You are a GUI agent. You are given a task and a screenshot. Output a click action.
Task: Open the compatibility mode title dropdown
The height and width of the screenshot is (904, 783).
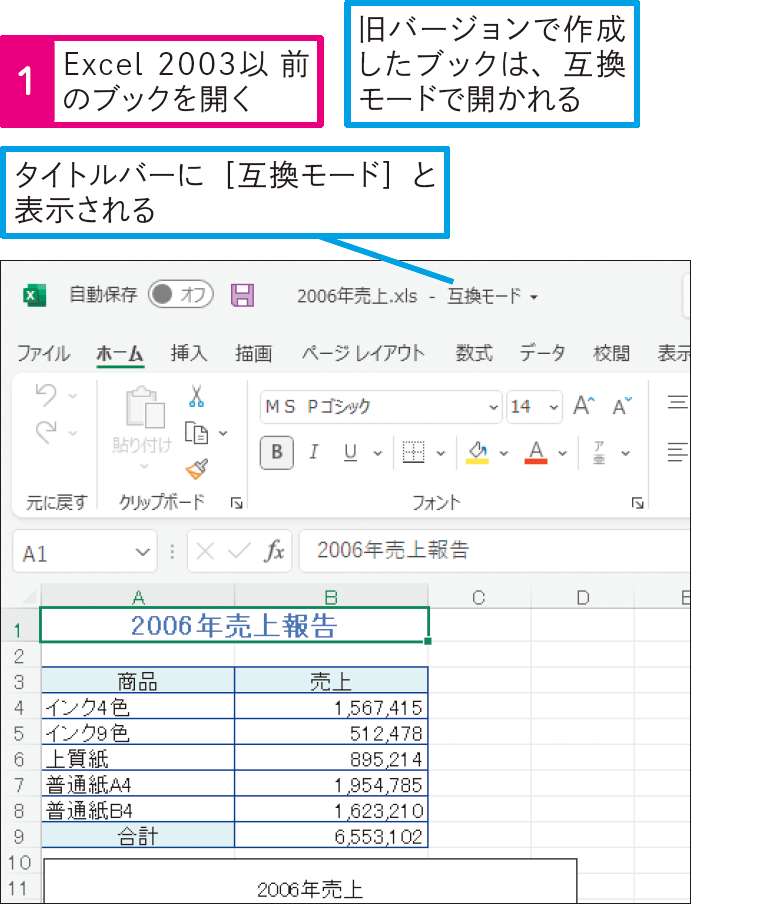coord(534,297)
